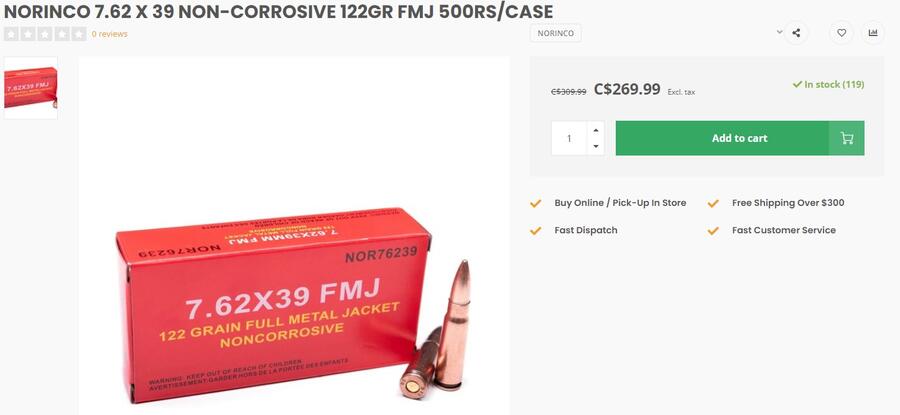
Task: Click the shopping cart icon on the green button
Action: [847, 138]
